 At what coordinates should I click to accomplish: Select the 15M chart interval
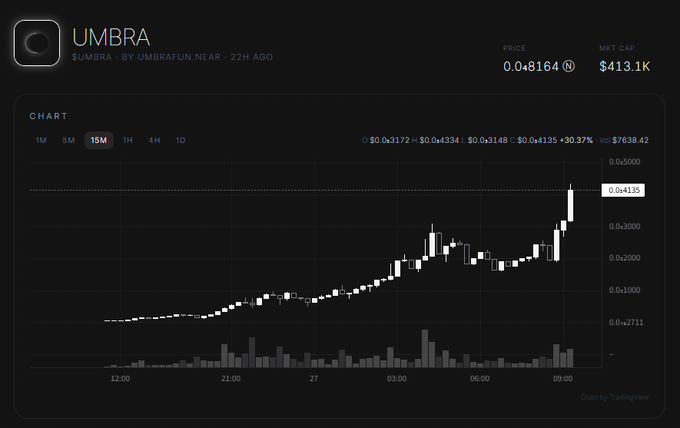click(99, 140)
